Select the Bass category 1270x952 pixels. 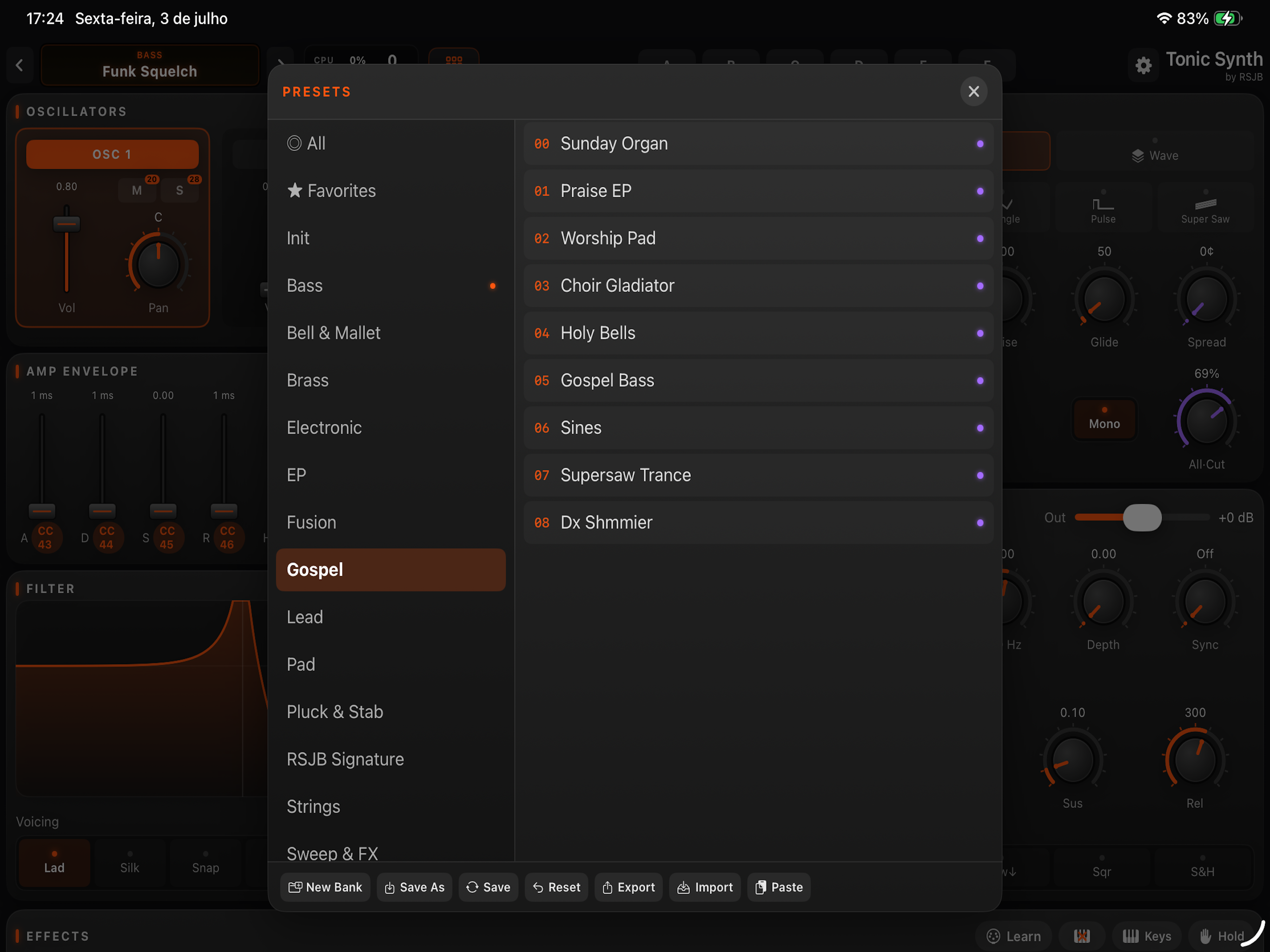coord(390,285)
